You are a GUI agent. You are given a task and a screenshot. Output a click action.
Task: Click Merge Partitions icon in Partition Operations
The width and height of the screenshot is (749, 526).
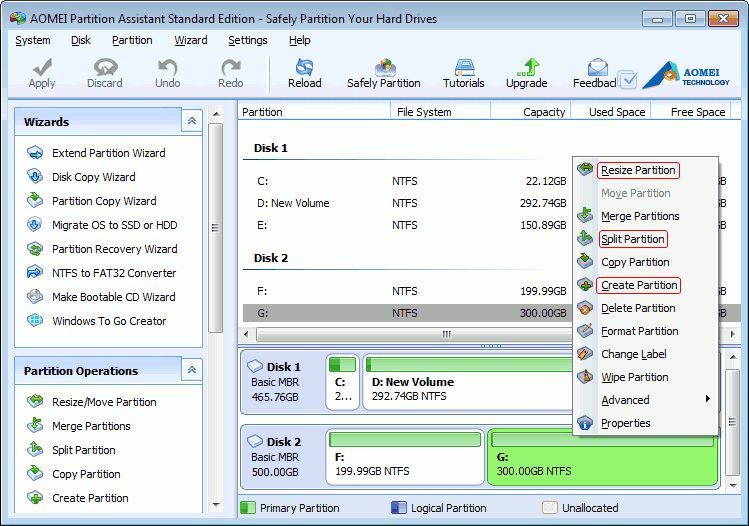point(35,426)
